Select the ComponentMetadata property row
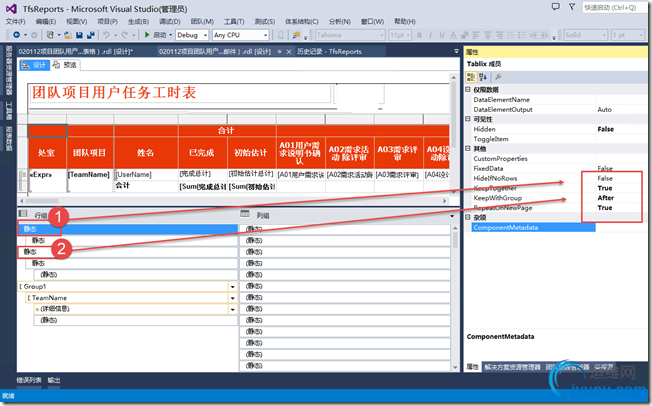652x406 pixels. [x=533, y=227]
